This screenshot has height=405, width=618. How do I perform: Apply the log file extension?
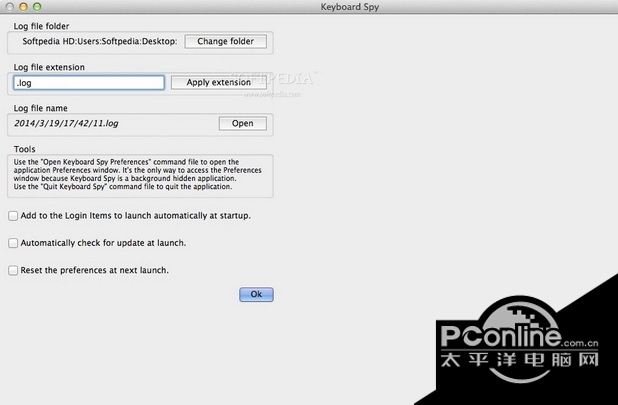219,82
